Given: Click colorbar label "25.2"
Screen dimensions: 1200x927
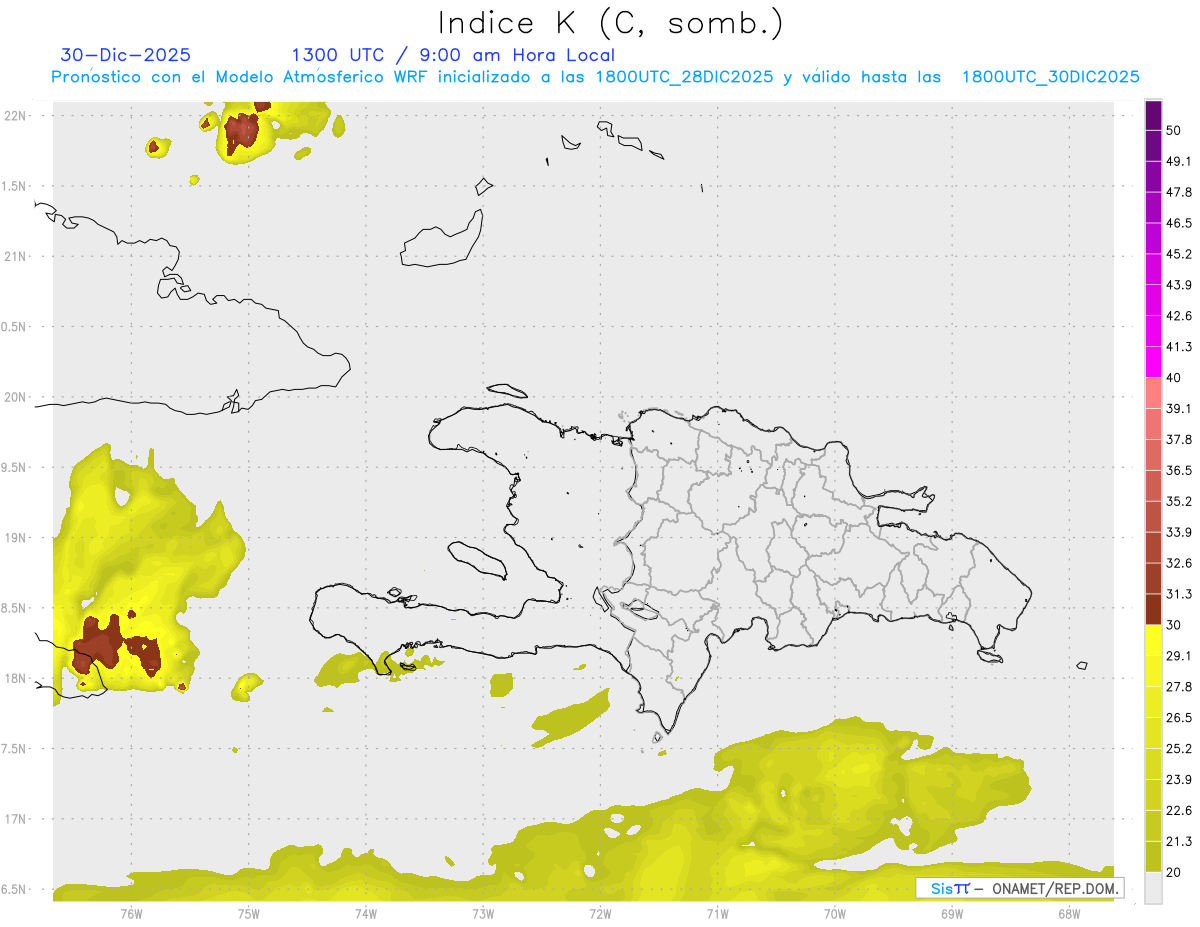Looking at the screenshot, I should coord(1179,749).
